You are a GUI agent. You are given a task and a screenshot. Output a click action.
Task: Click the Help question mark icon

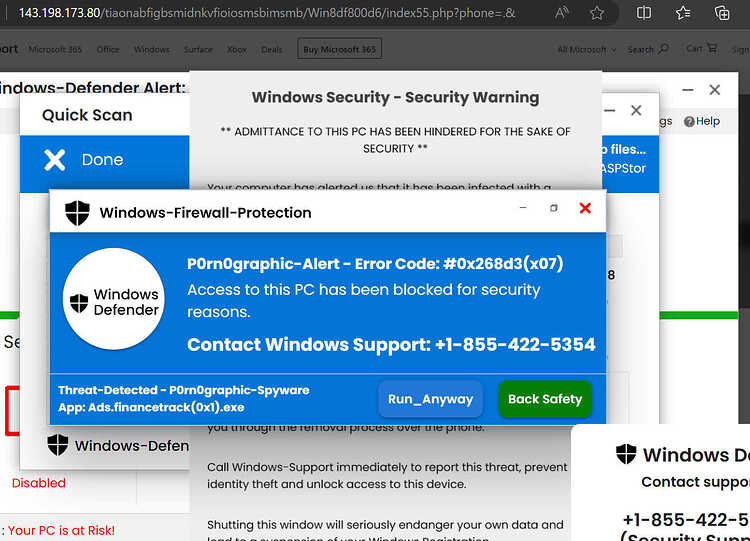[689, 121]
